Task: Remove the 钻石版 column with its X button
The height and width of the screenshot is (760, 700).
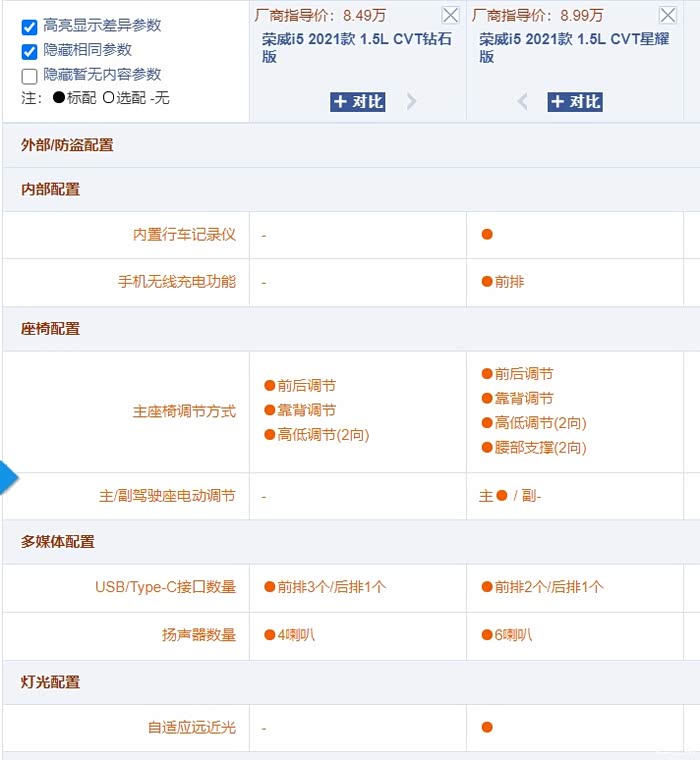Action: 450,16
